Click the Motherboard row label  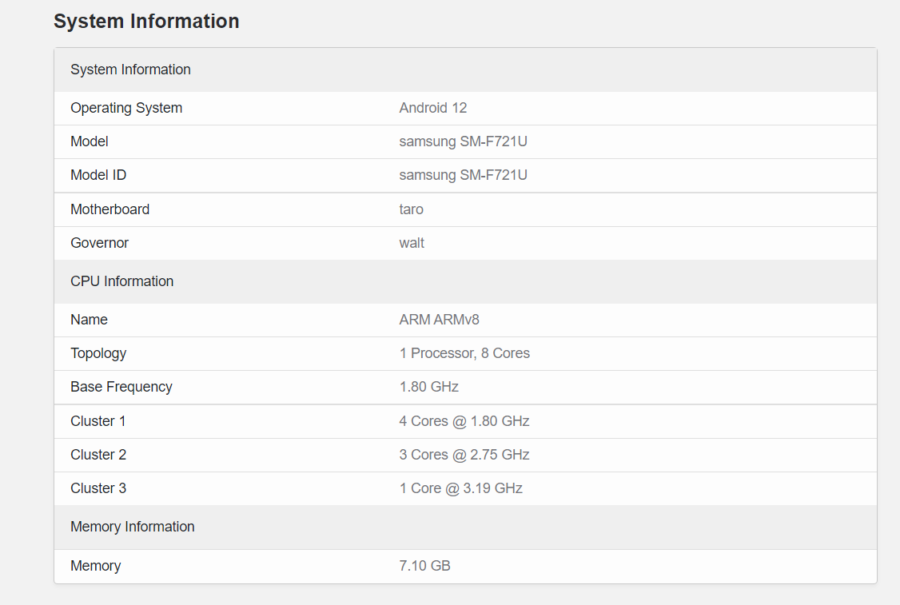click(x=110, y=209)
